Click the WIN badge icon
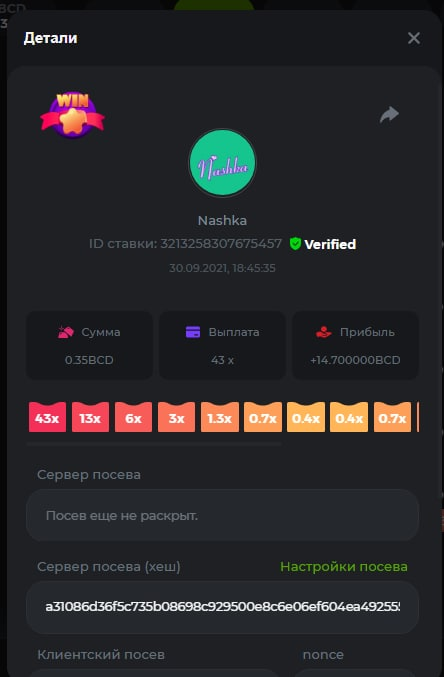This screenshot has height=677, width=444. [73, 114]
